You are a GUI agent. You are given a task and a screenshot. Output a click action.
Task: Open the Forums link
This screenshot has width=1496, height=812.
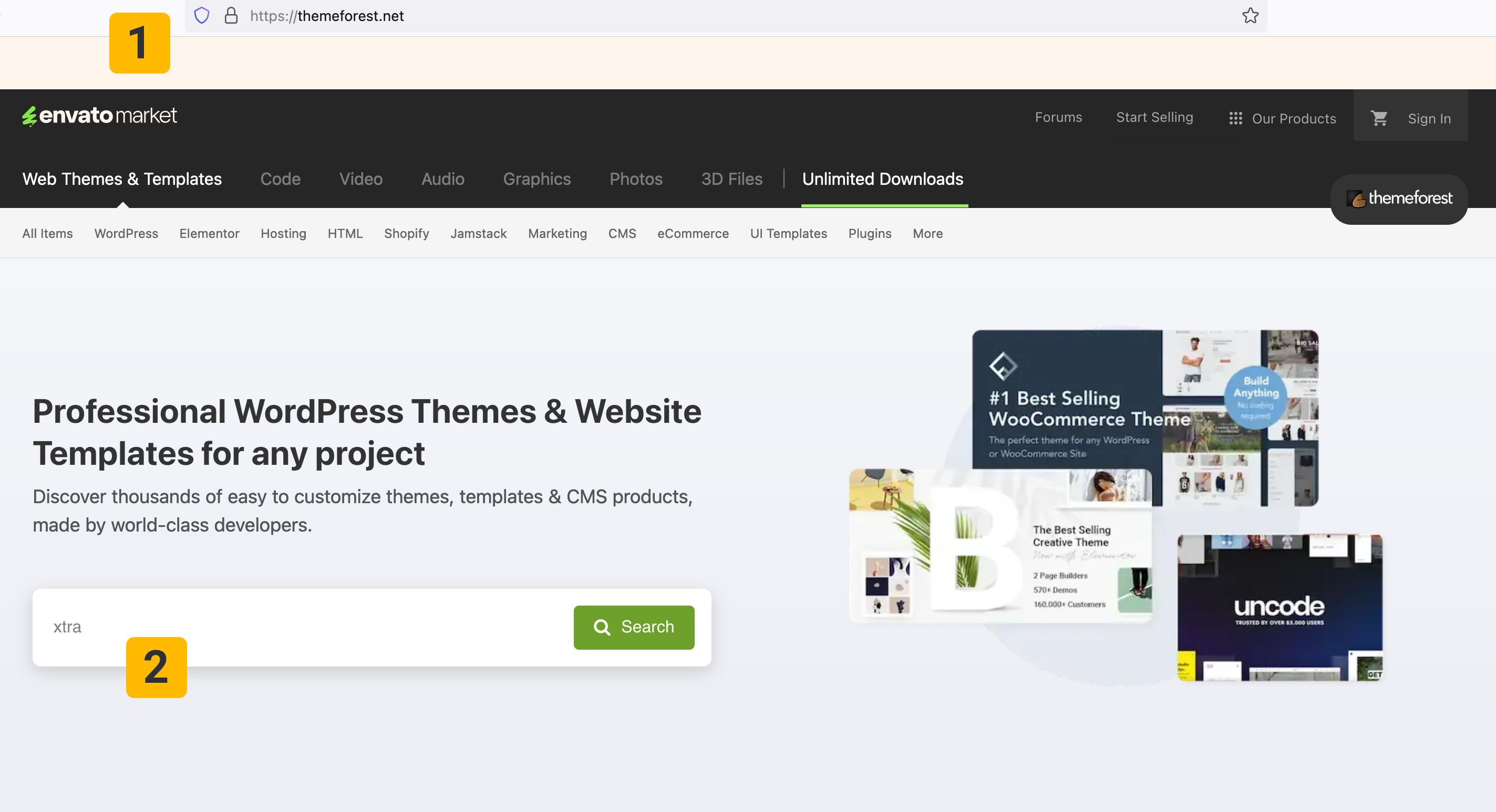pos(1058,117)
